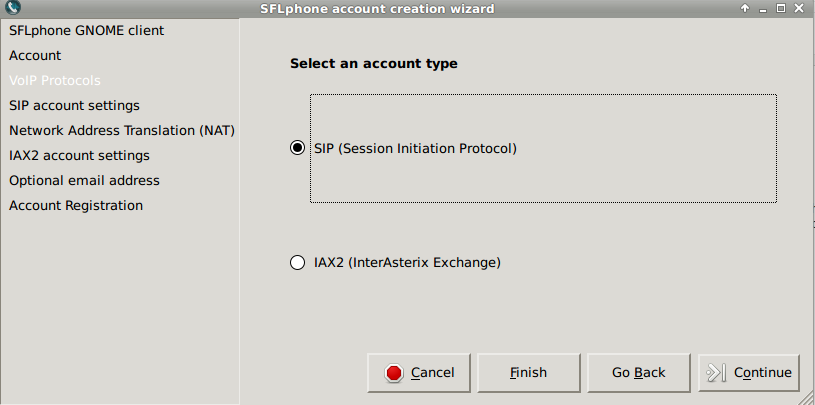Go to the Account step in sidebar
815x405 pixels.
[35, 56]
